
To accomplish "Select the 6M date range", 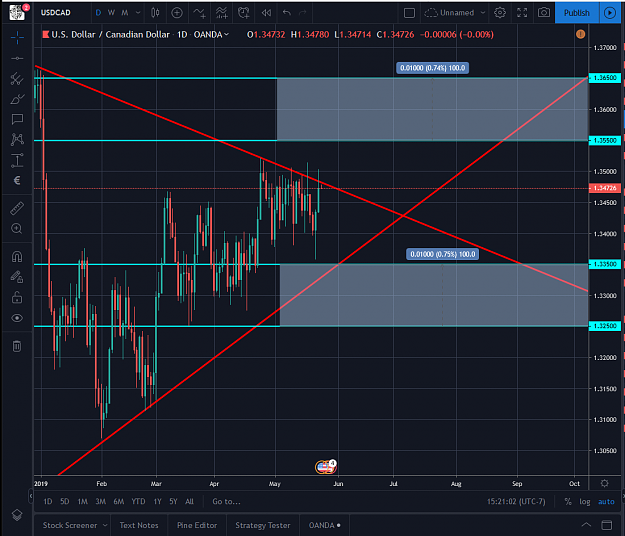I will (x=119, y=501).
